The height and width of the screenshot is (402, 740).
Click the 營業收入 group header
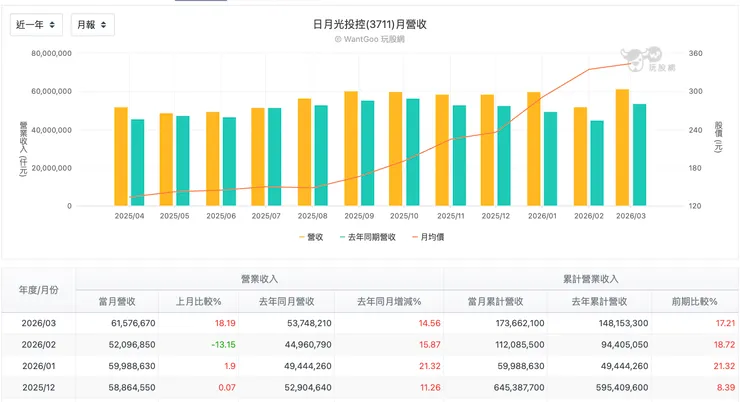[260, 279]
